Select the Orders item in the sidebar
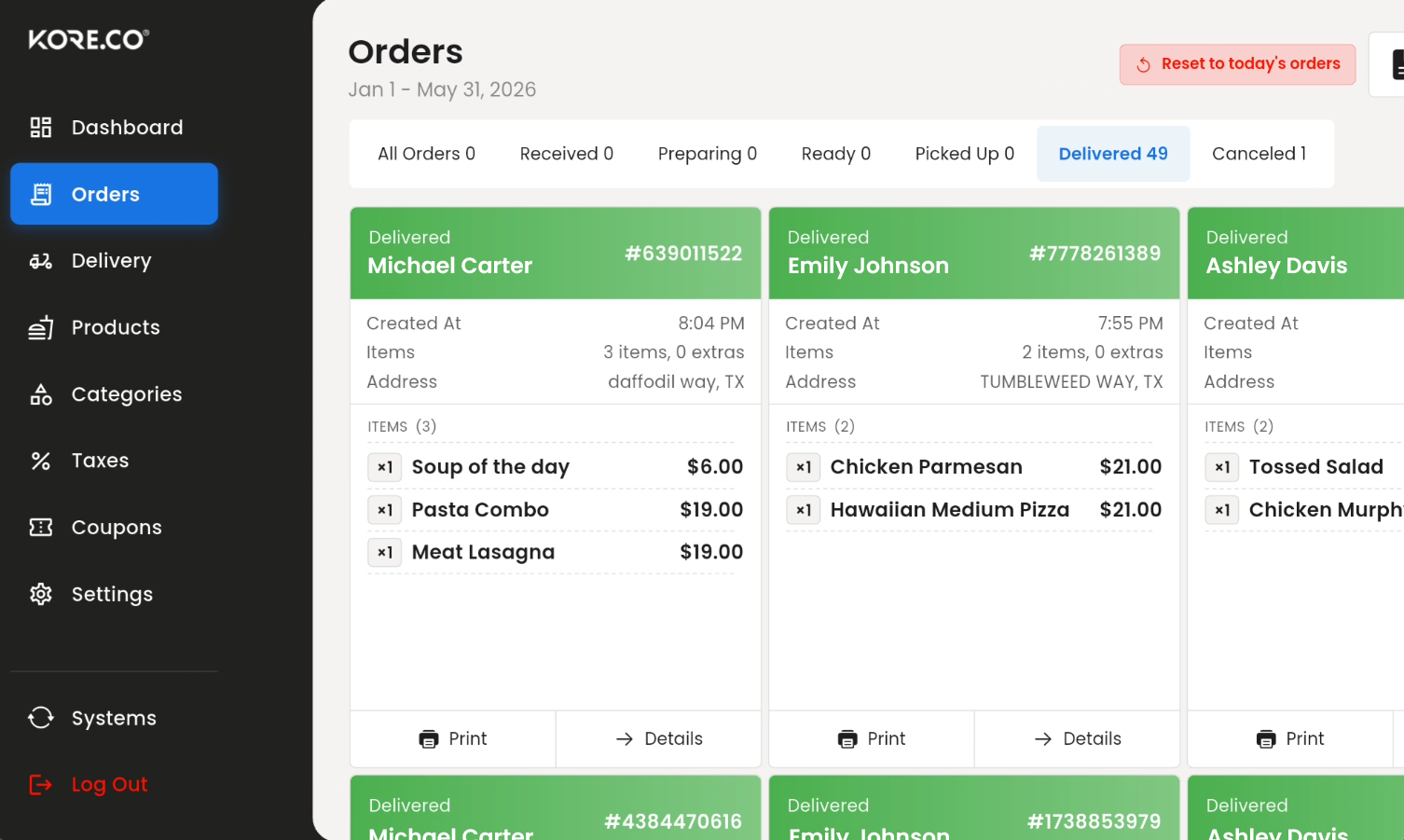1404x840 pixels. click(114, 194)
